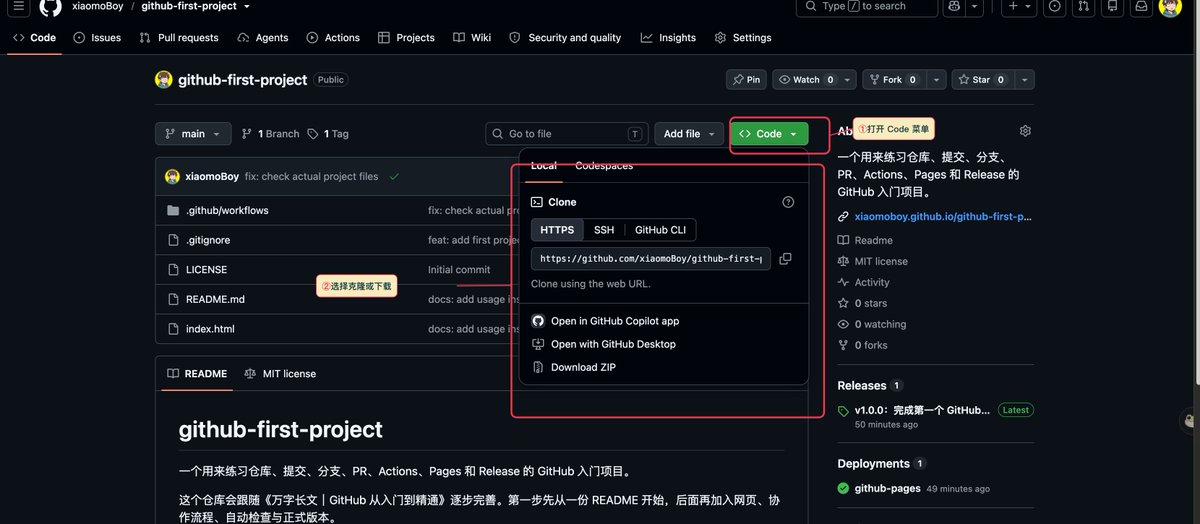This screenshot has width=1200, height=524.
Task: Switch to the Issues tab
Action: (x=97, y=38)
